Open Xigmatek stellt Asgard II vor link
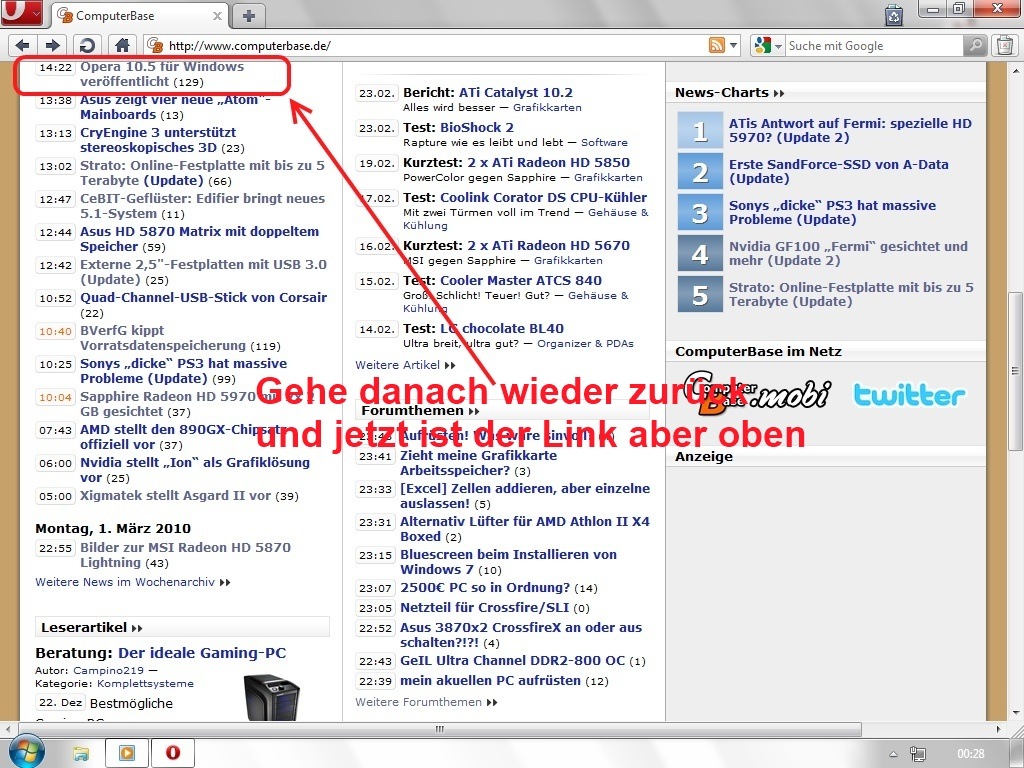 point(175,496)
